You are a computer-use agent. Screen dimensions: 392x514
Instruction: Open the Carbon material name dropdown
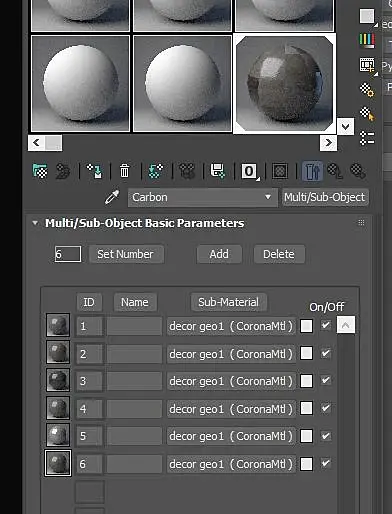click(x=202, y=197)
